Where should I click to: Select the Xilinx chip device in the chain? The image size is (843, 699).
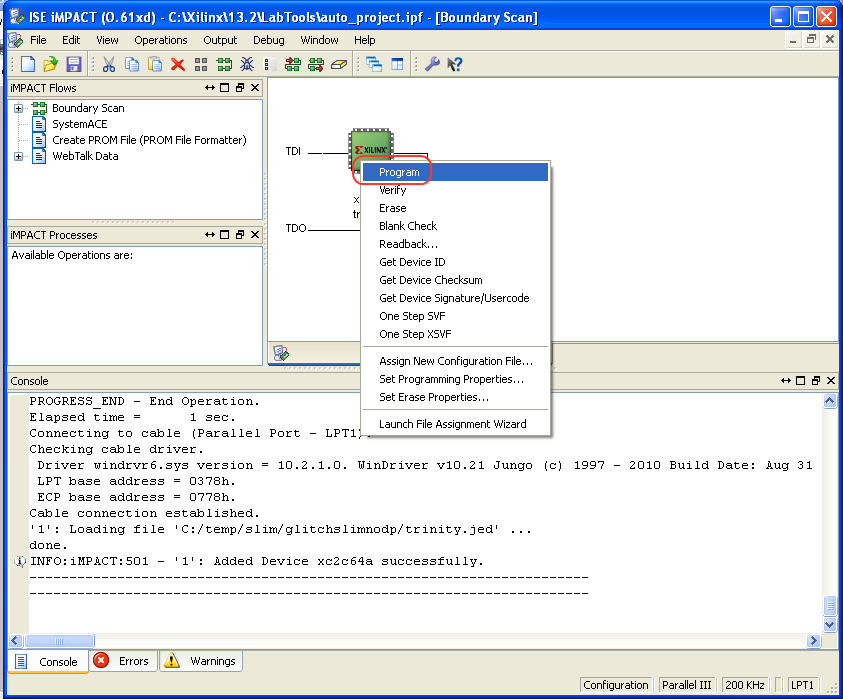(x=370, y=147)
